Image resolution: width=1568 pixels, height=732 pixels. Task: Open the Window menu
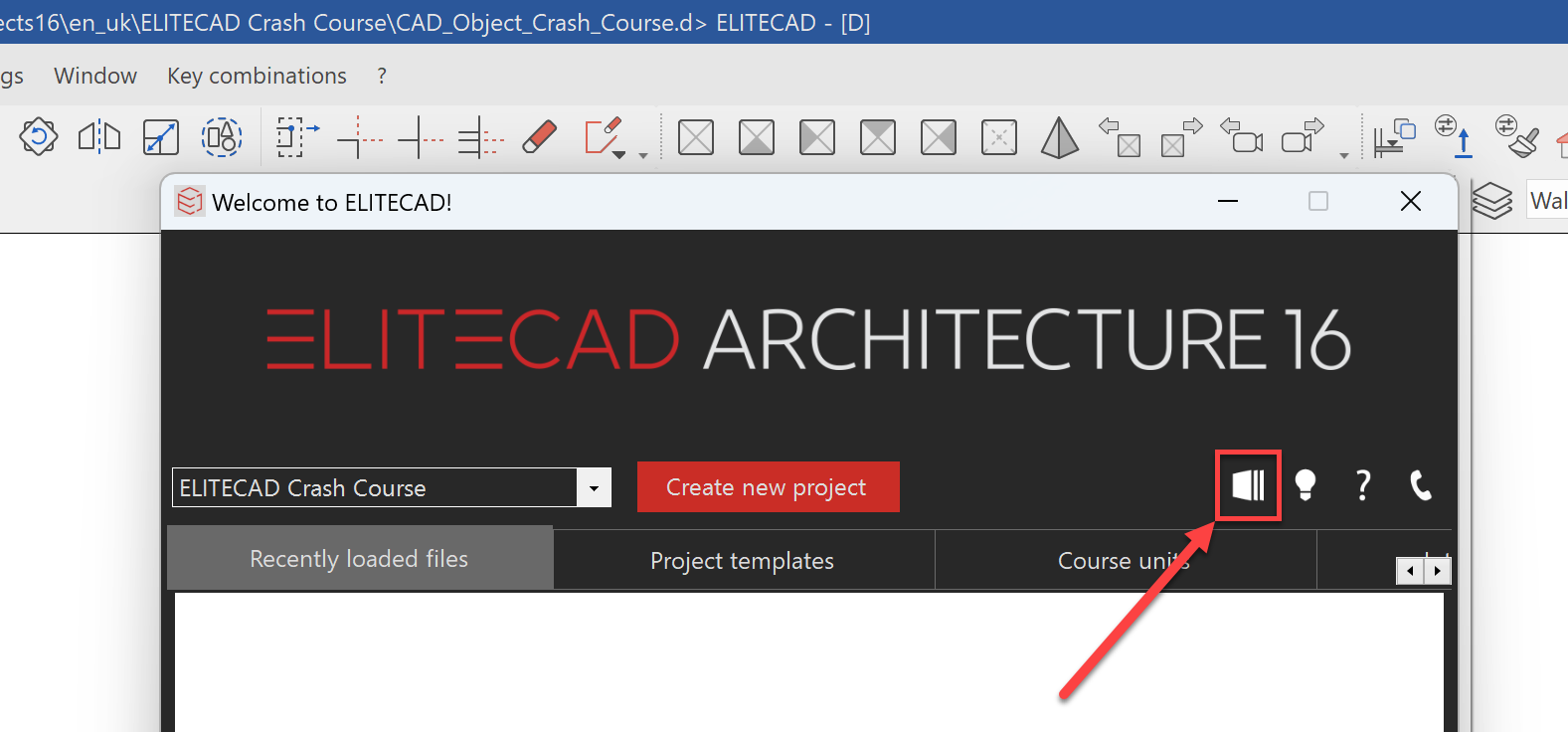[x=95, y=77]
